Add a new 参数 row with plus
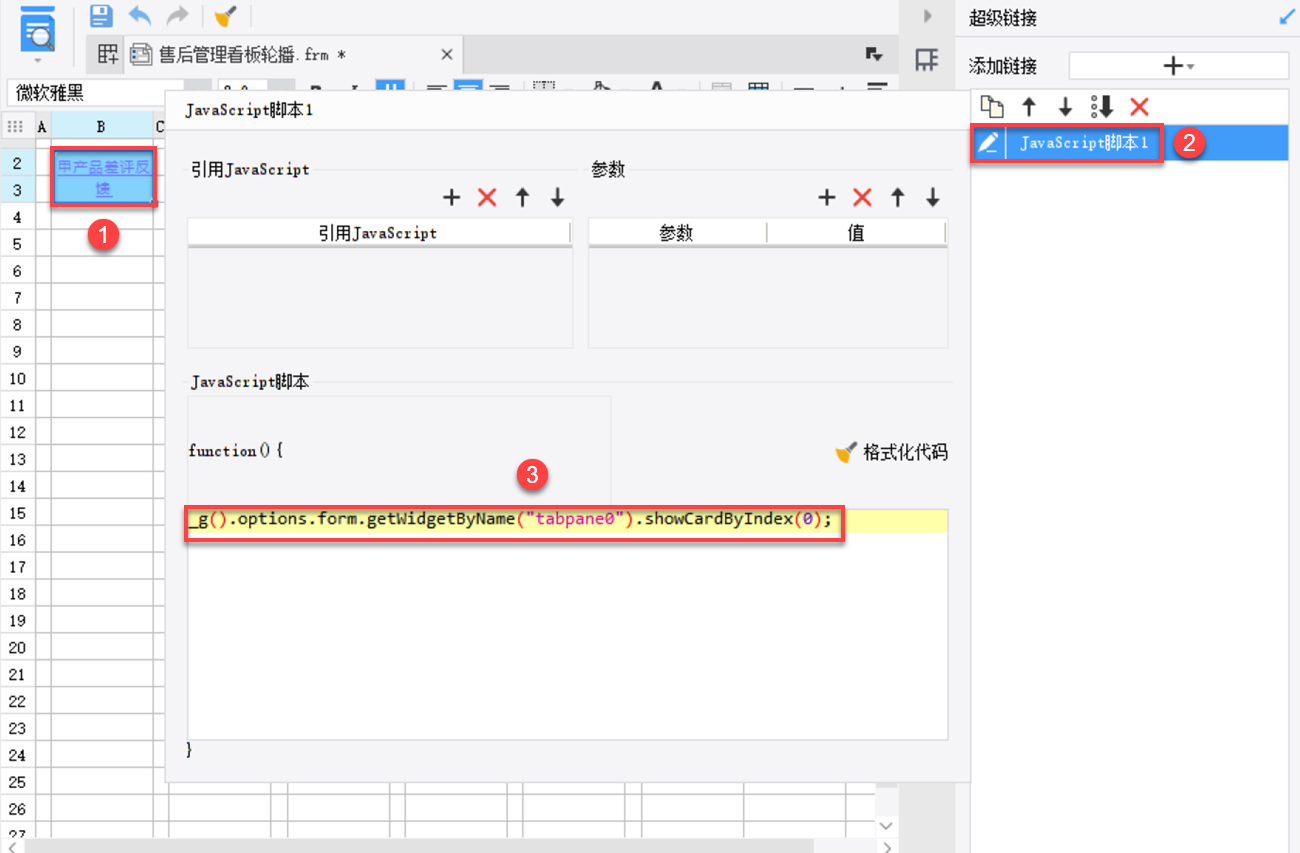 [826, 198]
